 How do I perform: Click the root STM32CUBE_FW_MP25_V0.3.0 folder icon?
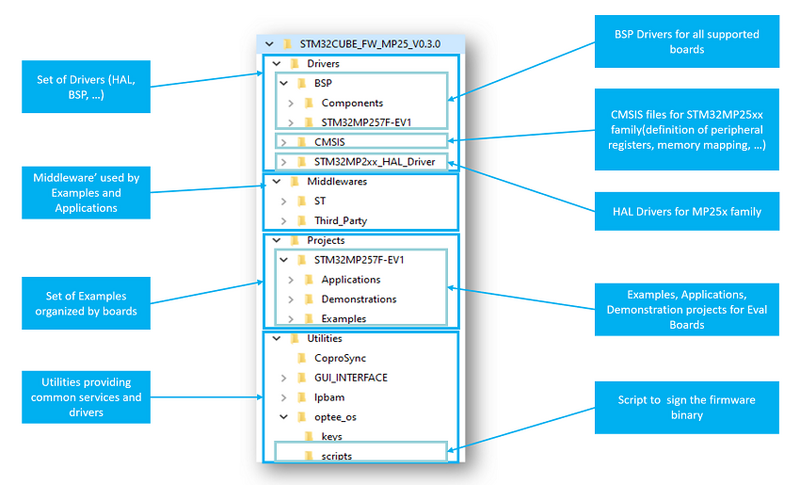(288, 44)
